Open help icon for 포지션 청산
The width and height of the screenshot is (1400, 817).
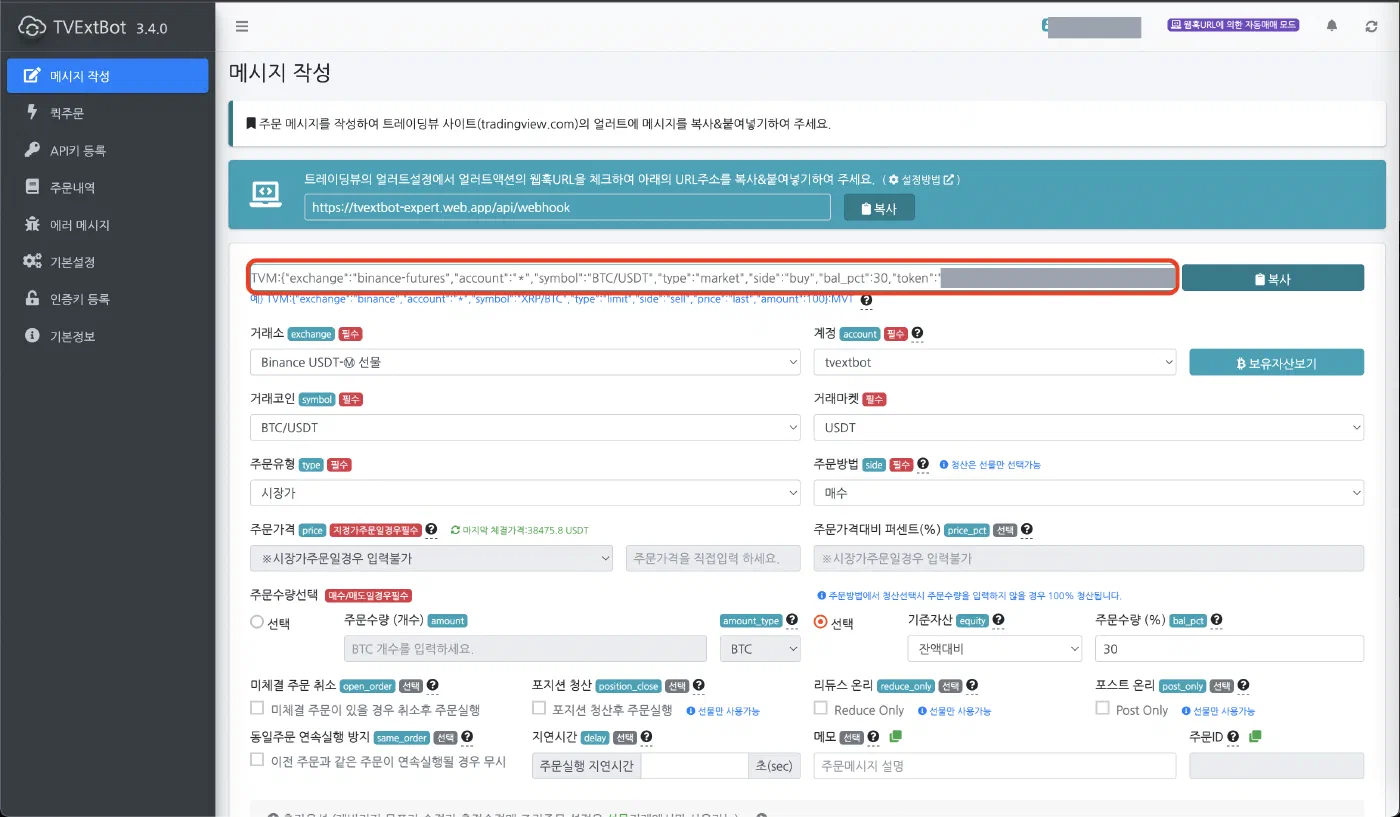coord(698,685)
